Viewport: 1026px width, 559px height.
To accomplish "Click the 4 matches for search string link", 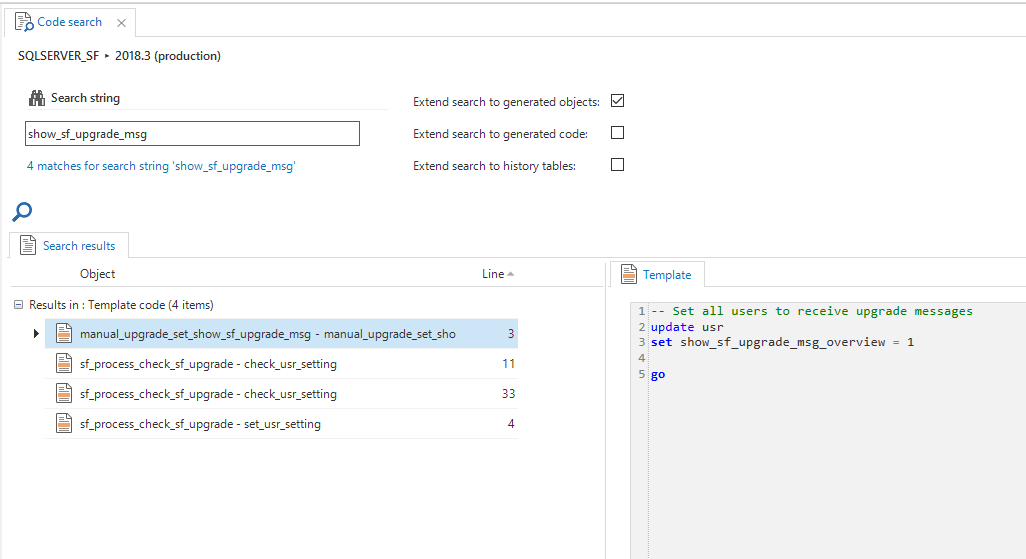I will pos(161,166).
